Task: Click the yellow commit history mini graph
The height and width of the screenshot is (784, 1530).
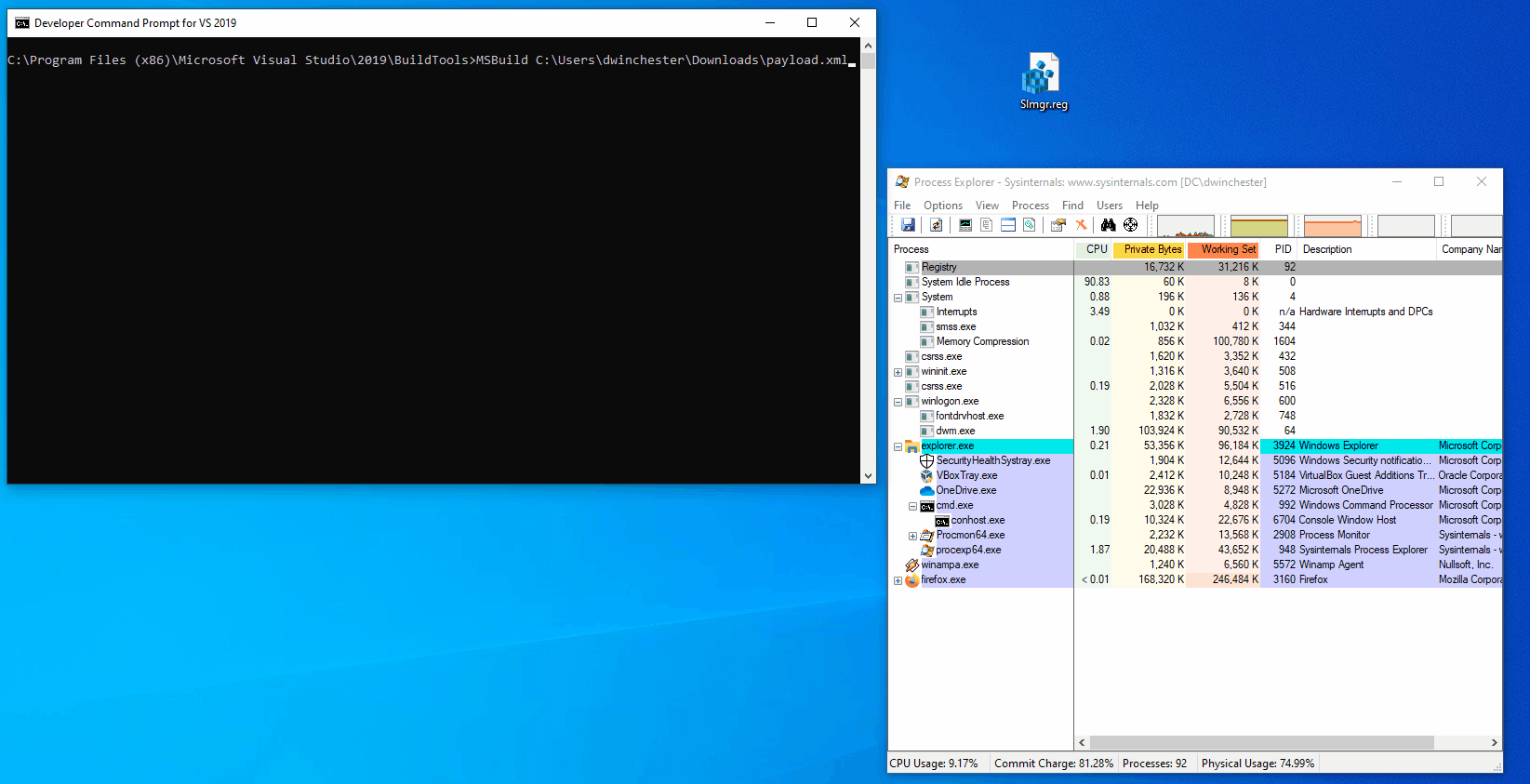Action: pos(1259,226)
